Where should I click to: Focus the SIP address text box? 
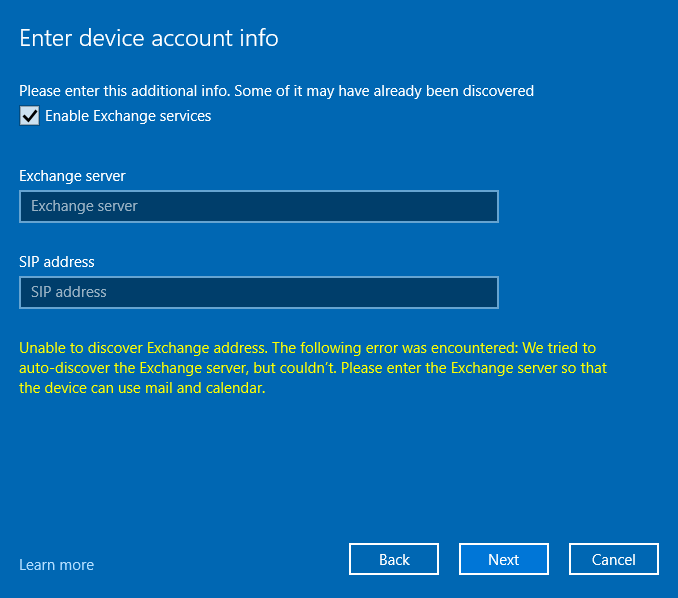click(x=259, y=292)
